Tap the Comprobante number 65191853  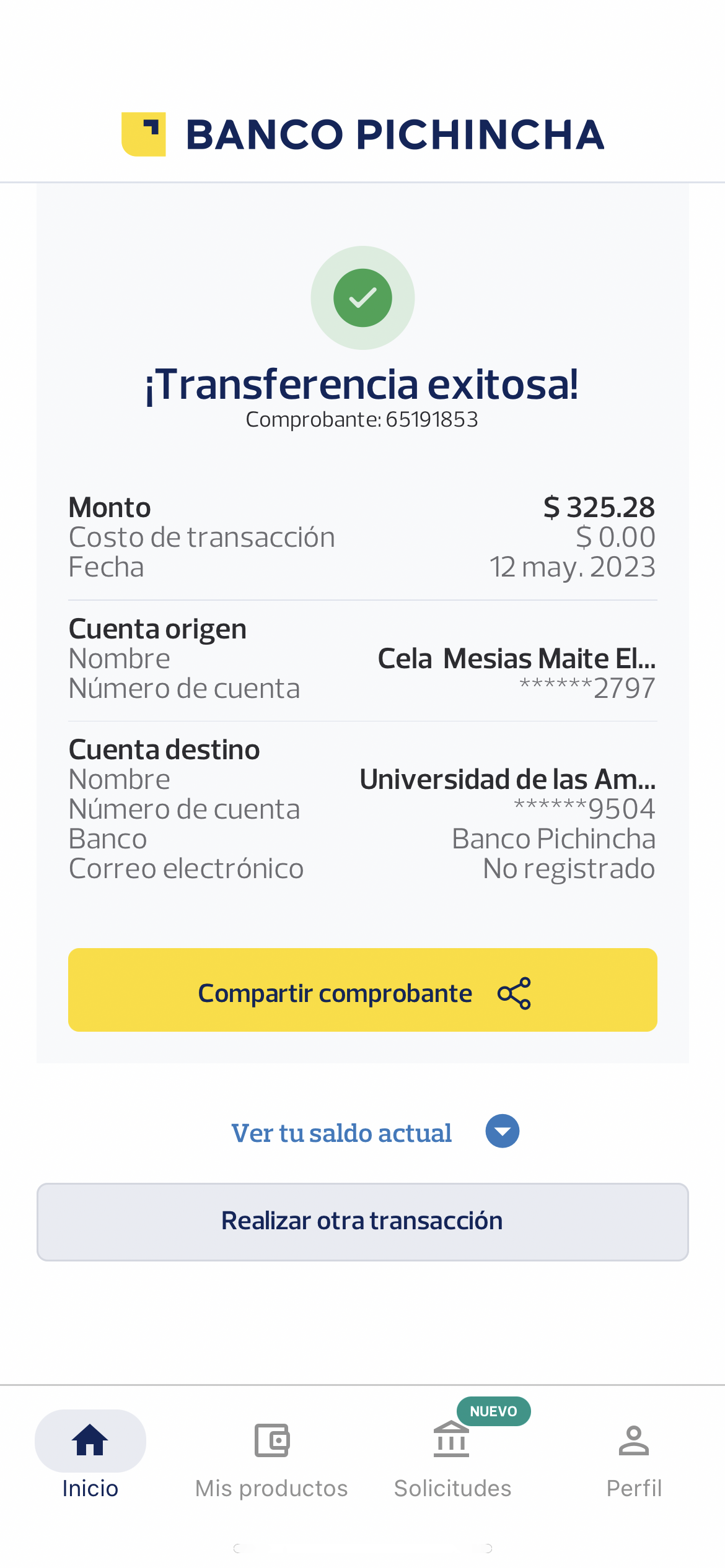pos(431,420)
